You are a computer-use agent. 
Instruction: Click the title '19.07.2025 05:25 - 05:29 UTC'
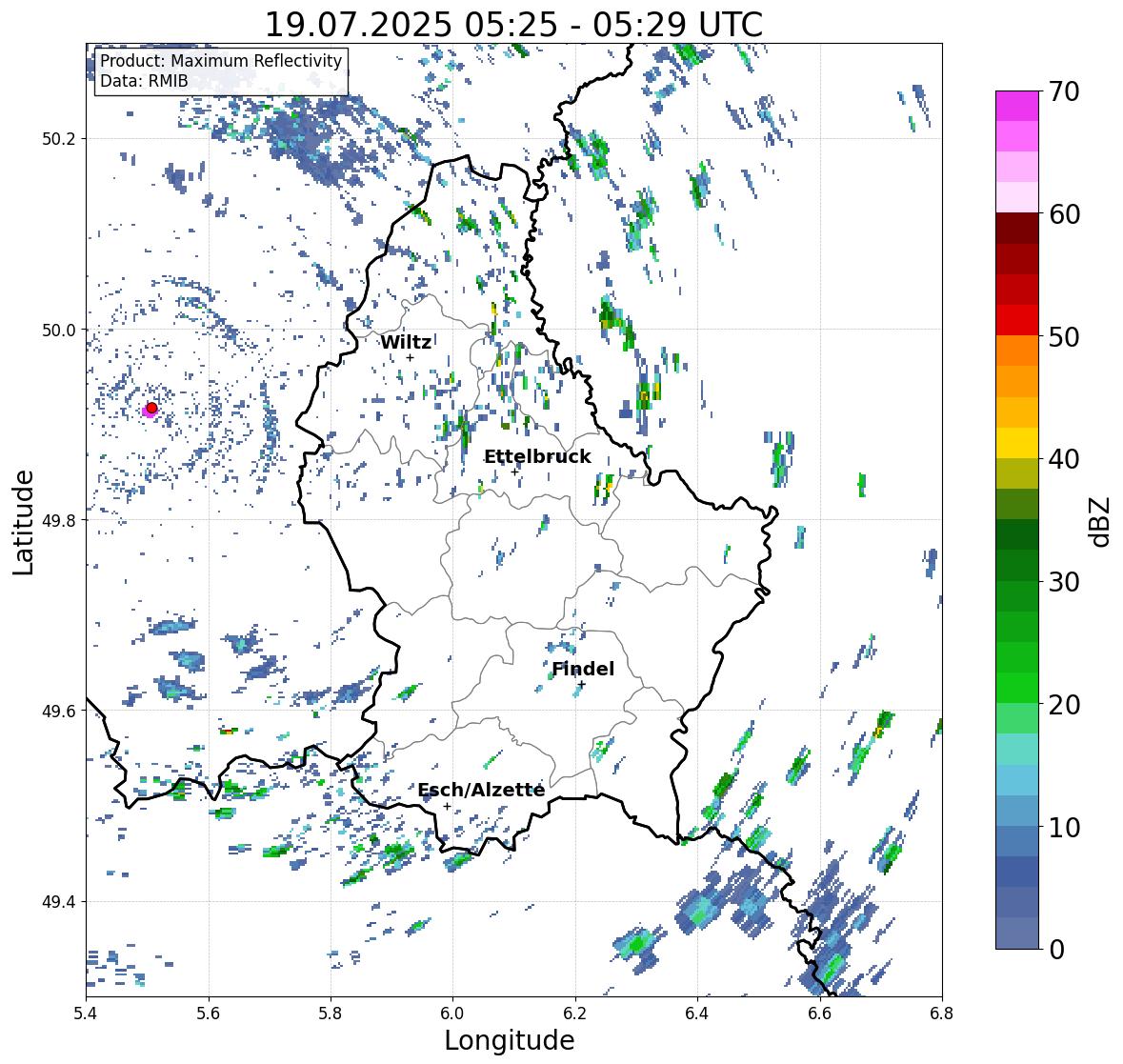pos(513,25)
